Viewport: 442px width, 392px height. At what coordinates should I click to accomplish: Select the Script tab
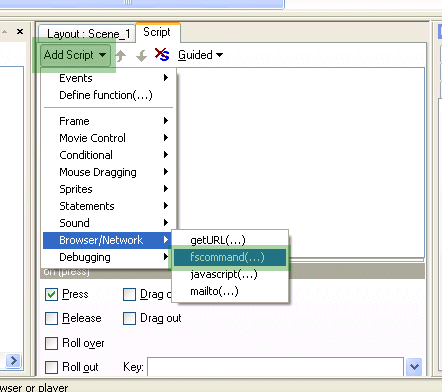click(157, 32)
